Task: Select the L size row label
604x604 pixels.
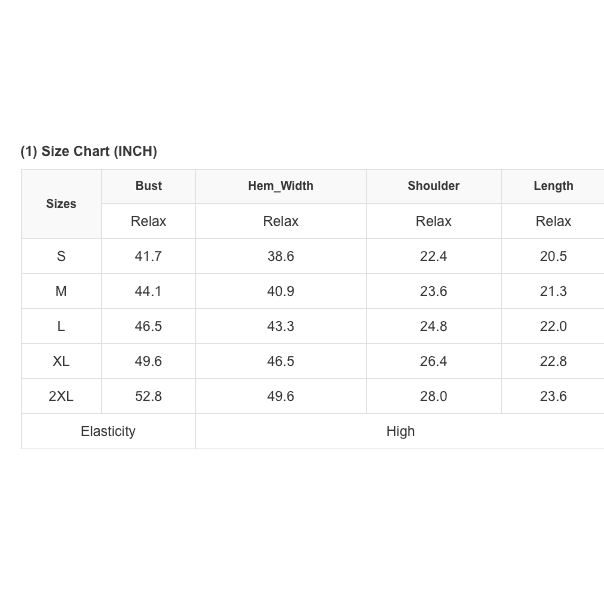Action: tap(61, 326)
